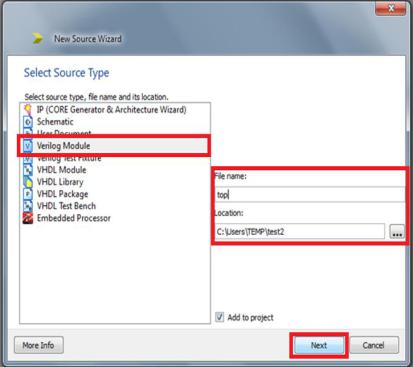Open the location browse ellipsis button

pos(397,232)
